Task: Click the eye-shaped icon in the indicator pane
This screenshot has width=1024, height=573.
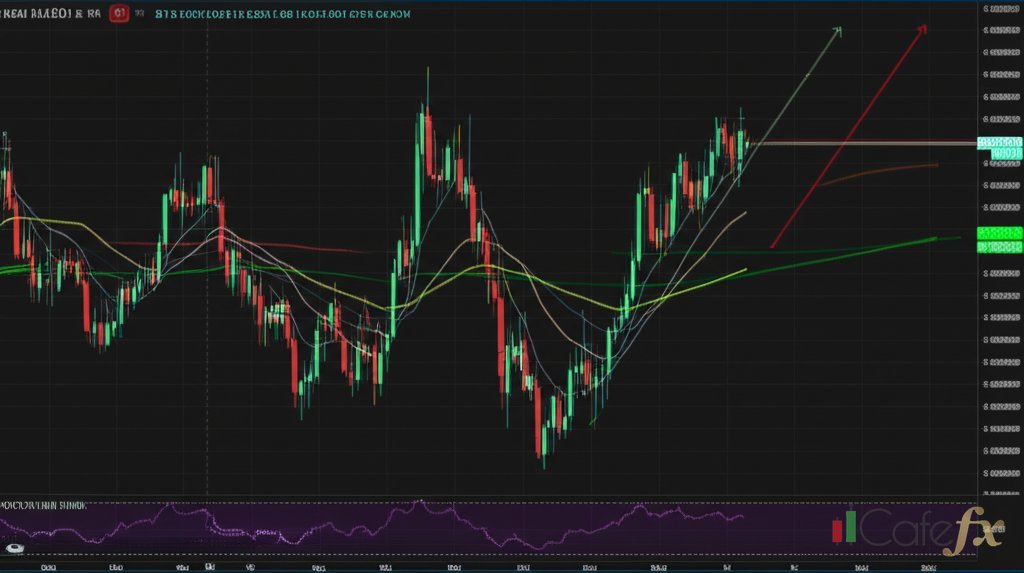Action: tap(14, 548)
